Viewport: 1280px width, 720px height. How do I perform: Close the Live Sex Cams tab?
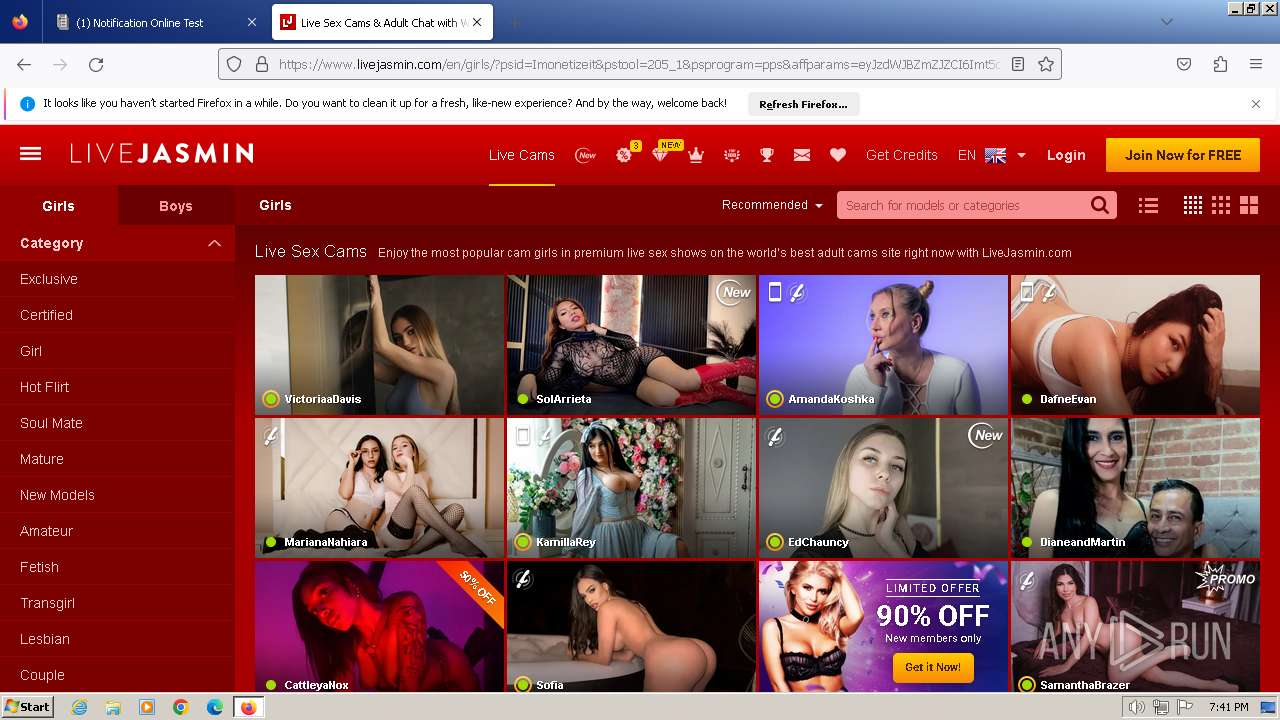(477, 22)
